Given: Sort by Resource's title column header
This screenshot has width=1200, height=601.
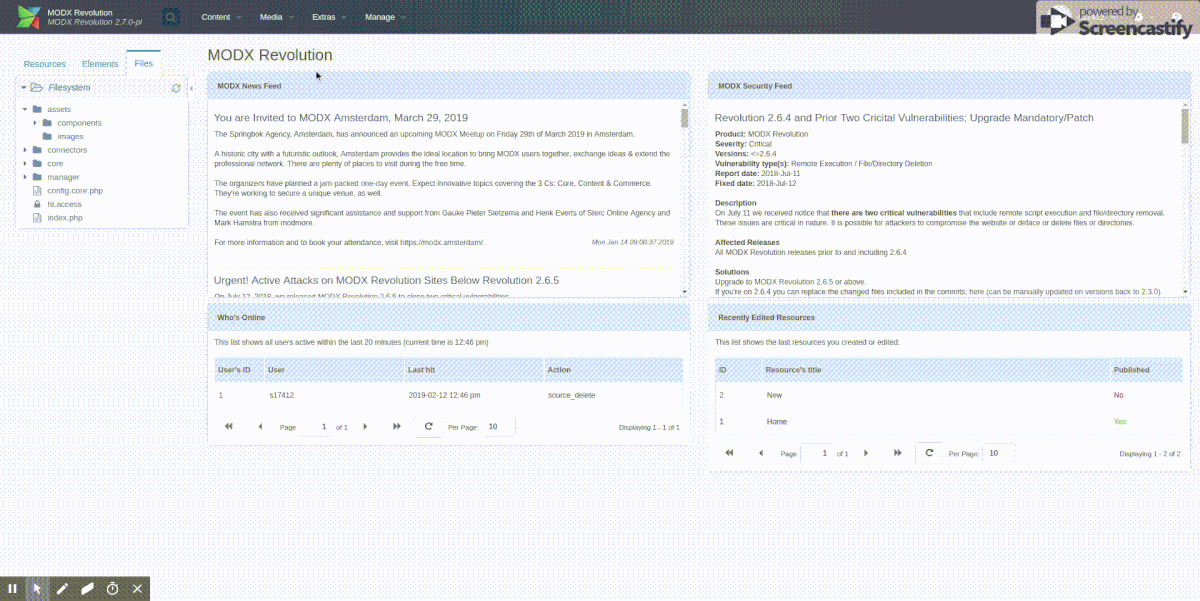Looking at the screenshot, I should click(936, 370).
